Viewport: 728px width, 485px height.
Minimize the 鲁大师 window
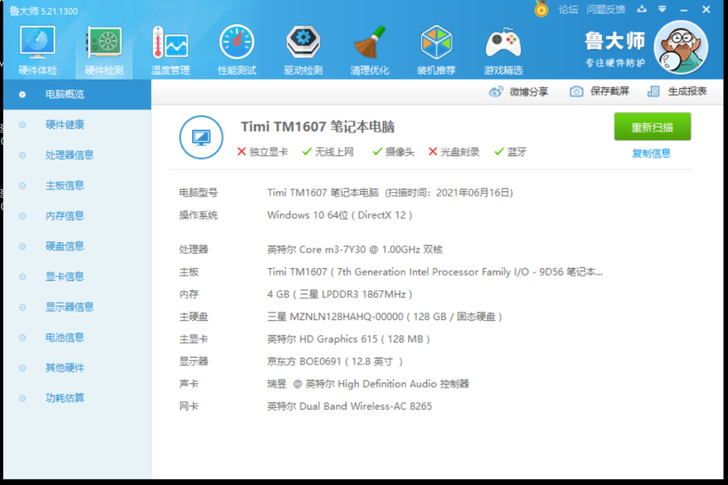point(684,10)
